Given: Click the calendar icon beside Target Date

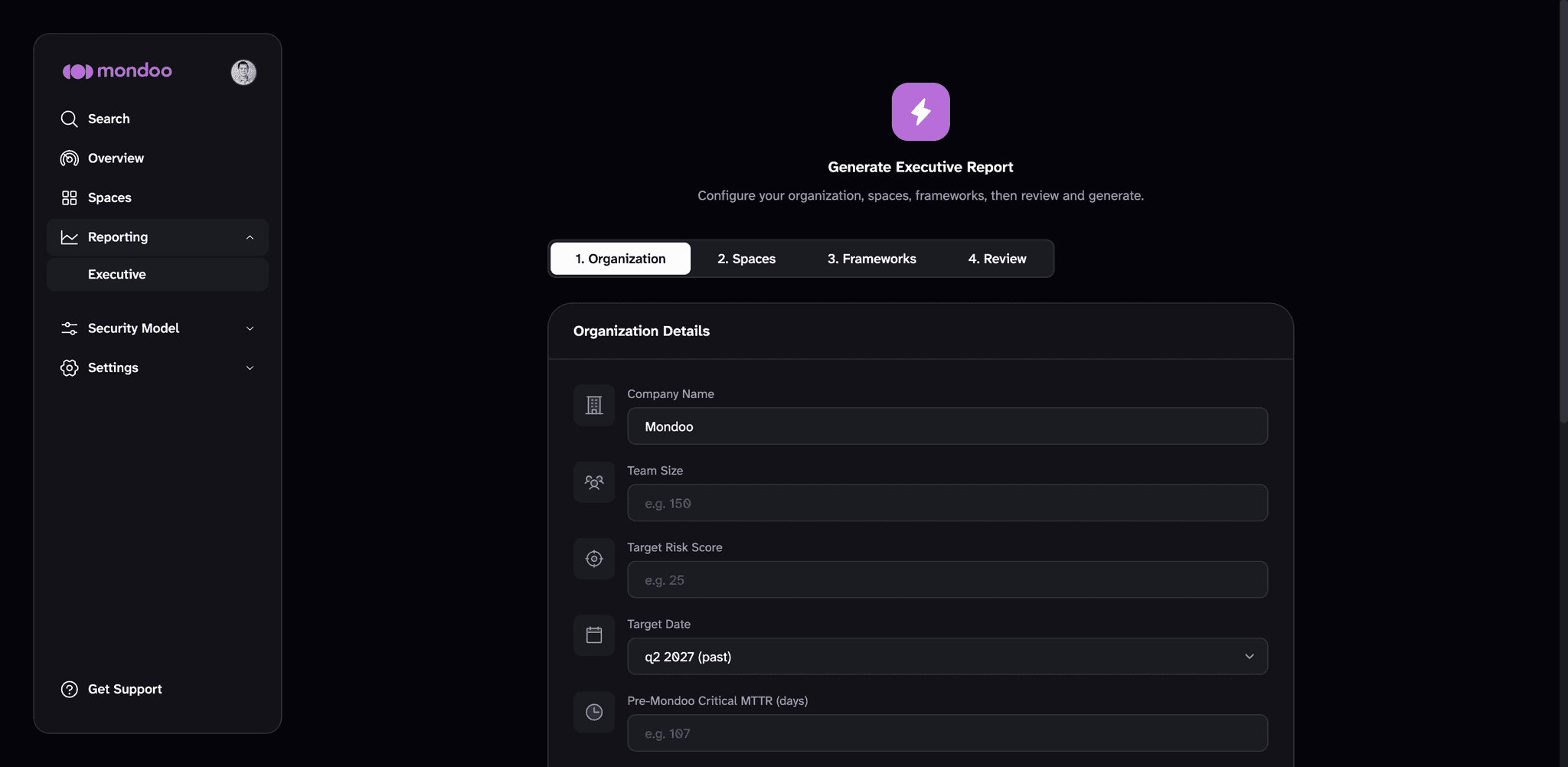Looking at the screenshot, I should [594, 635].
